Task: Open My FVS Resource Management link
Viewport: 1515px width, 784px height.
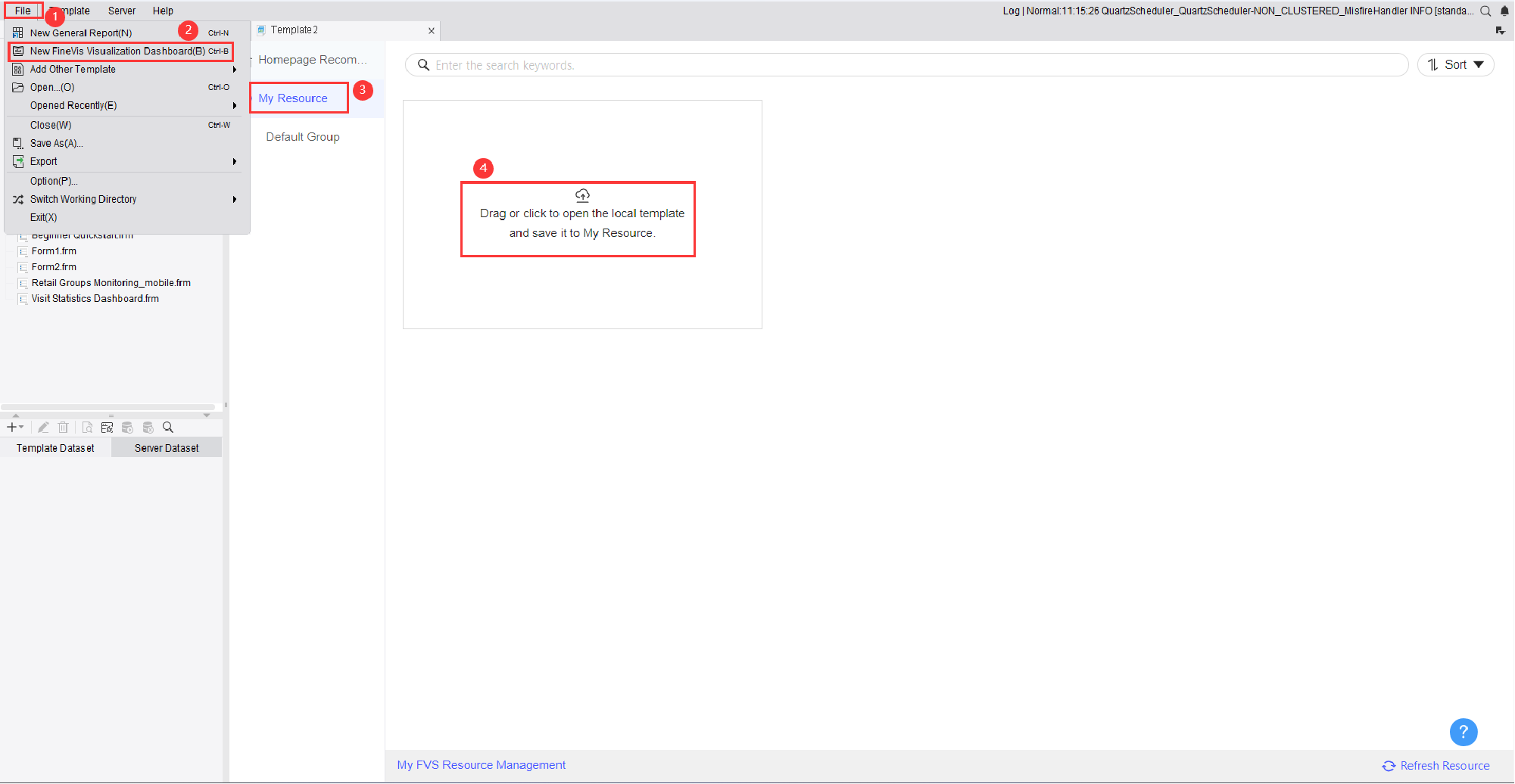Action: [482, 765]
